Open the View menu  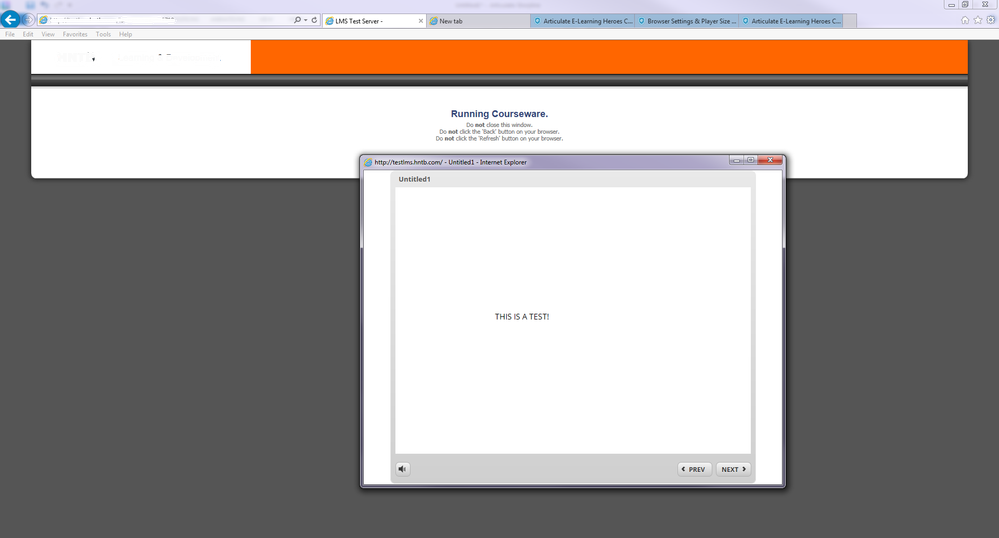[x=48, y=34]
